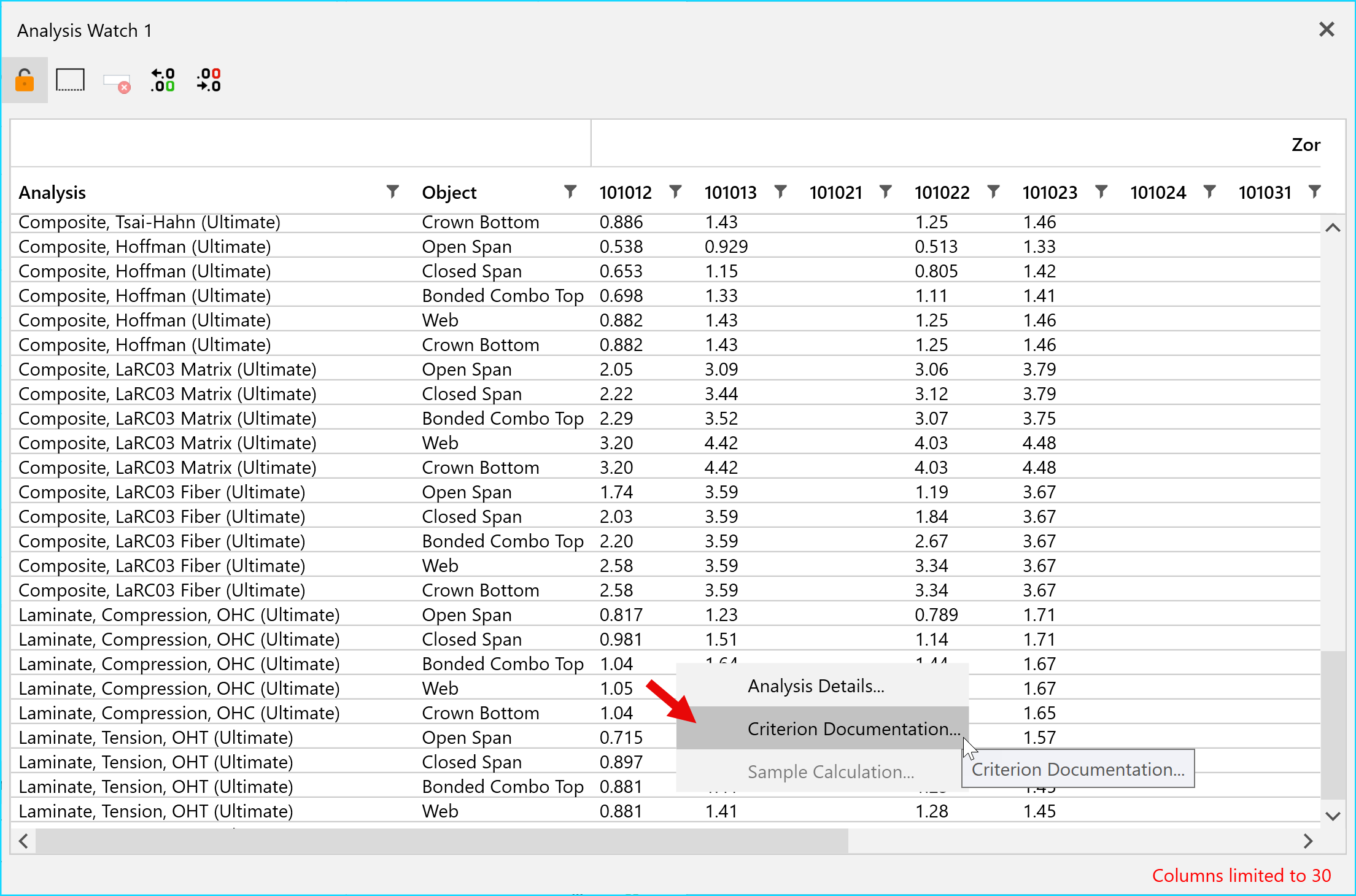Image resolution: width=1356 pixels, height=896 pixels.
Task: Click the 2.05 value for LaRC03 Matrix
Action: (616, 369)
